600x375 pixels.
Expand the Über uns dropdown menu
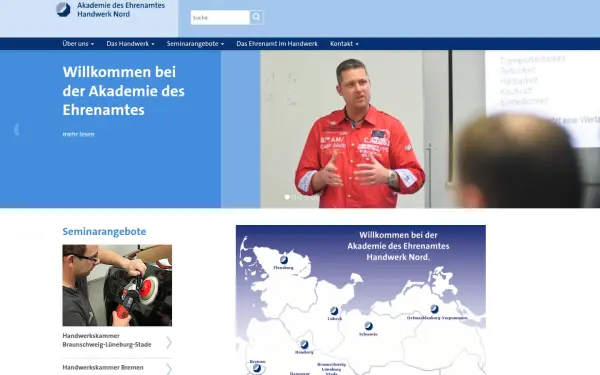[x=78, y=44]
